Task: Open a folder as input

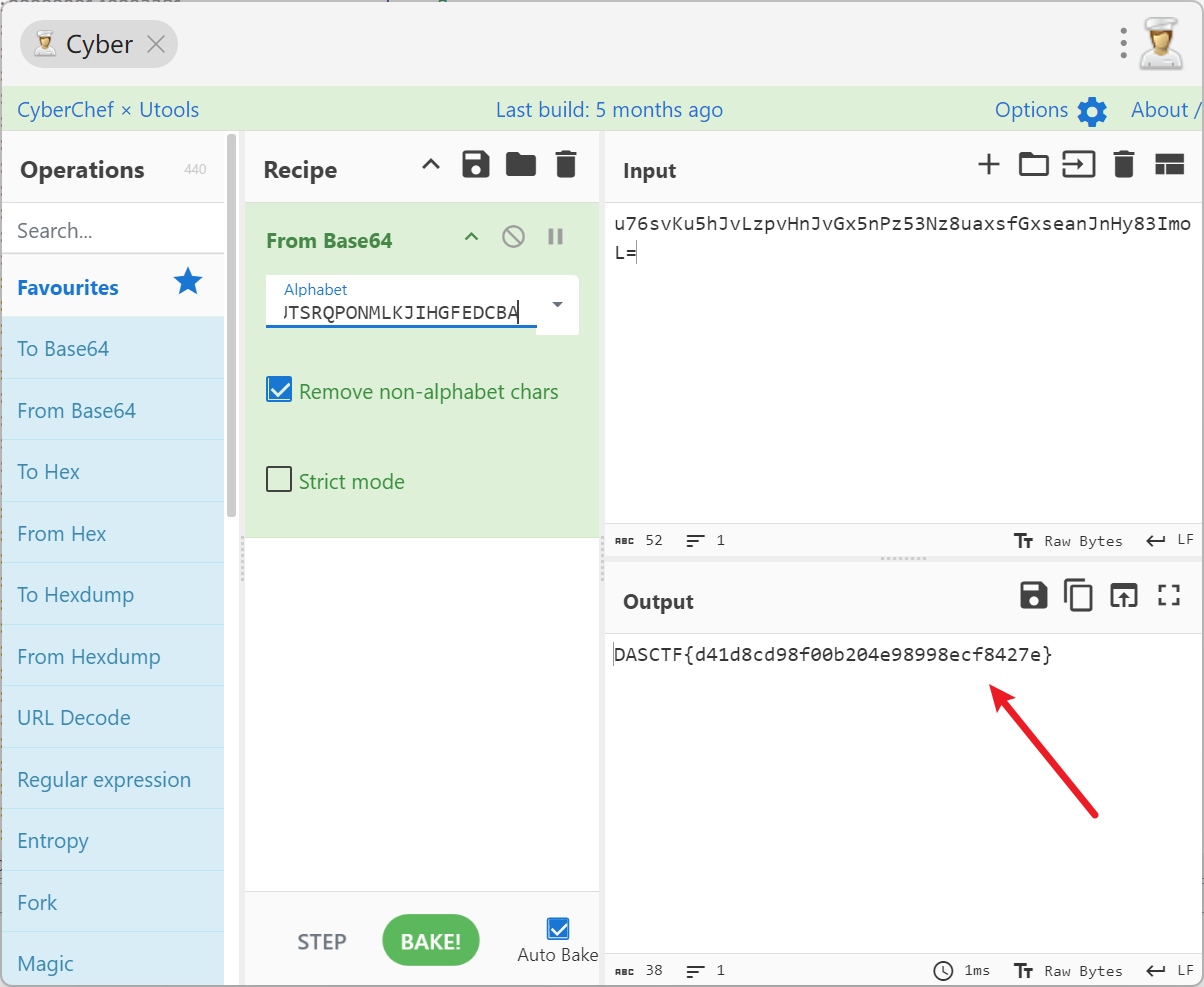Action: 1033,165
